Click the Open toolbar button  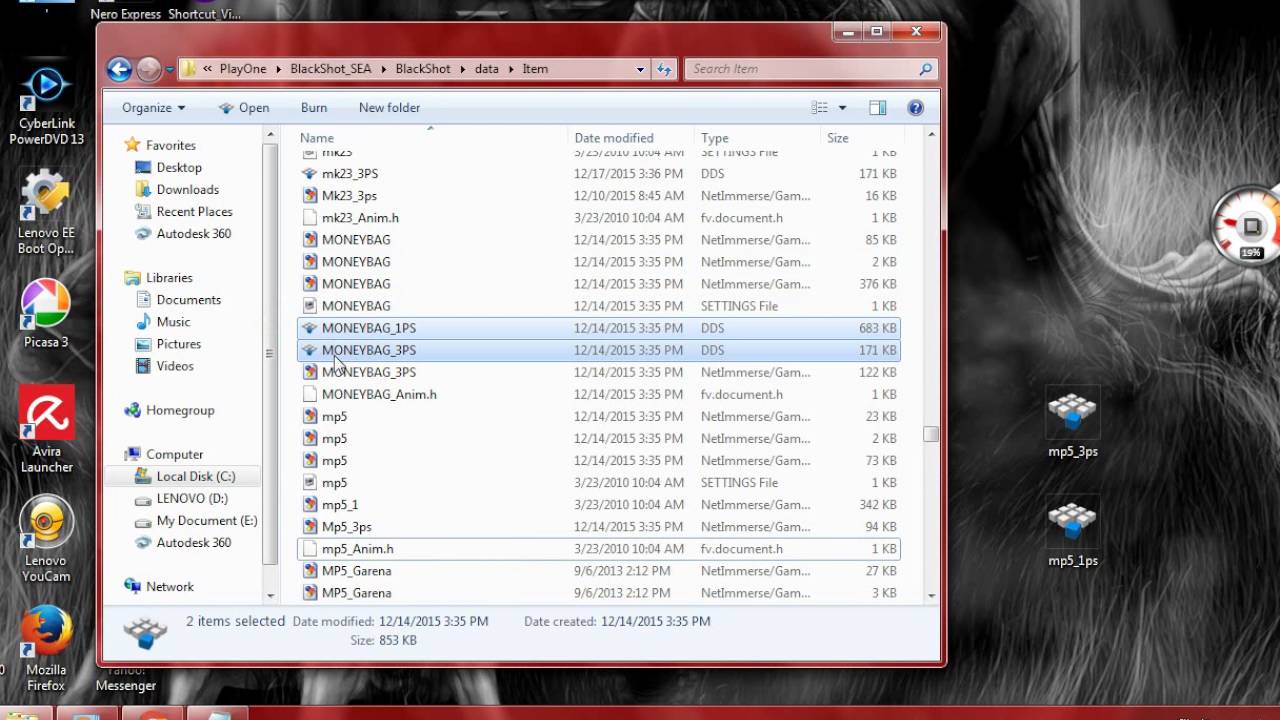pos(244,108)
